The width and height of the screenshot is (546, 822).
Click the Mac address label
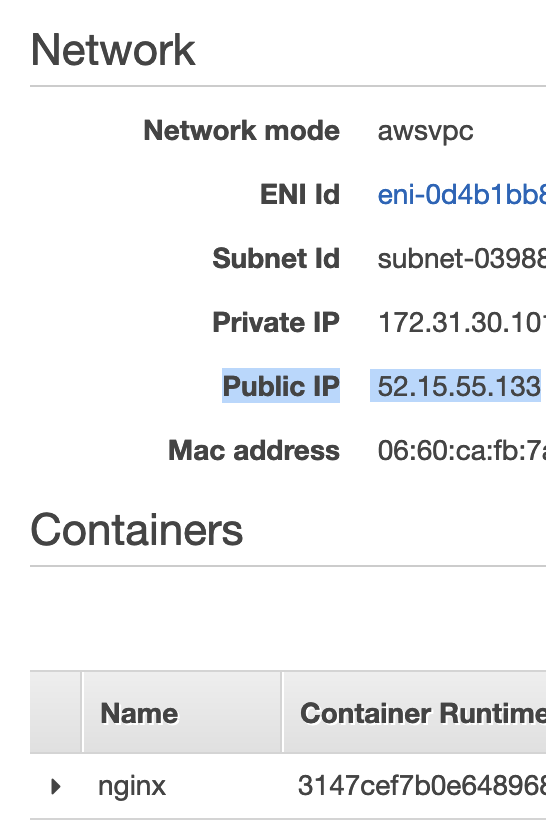254,450
